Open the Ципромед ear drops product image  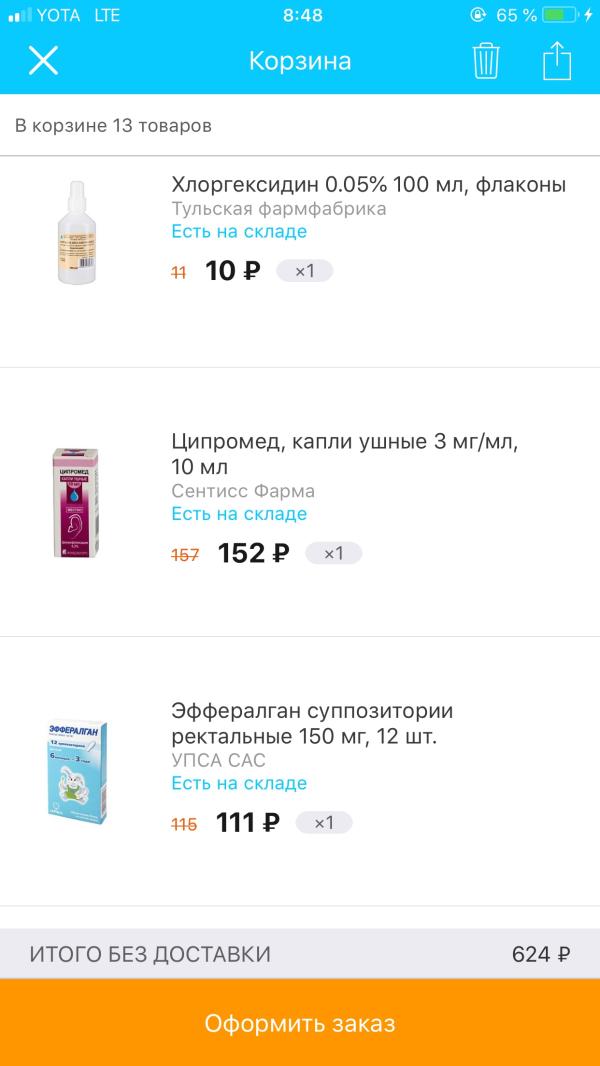point(79,503)
